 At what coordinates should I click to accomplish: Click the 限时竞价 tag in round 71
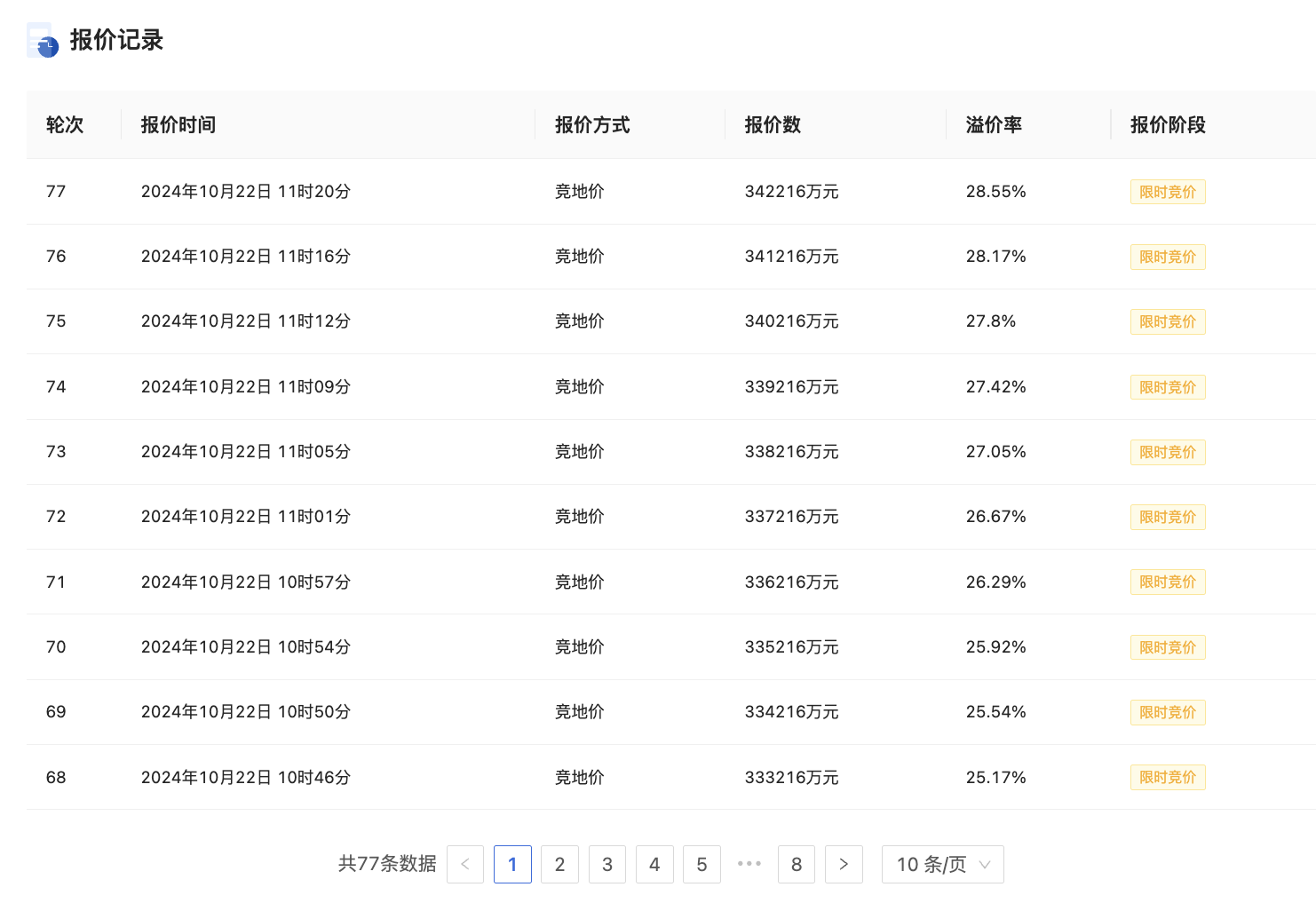[x=1168, y=582]
